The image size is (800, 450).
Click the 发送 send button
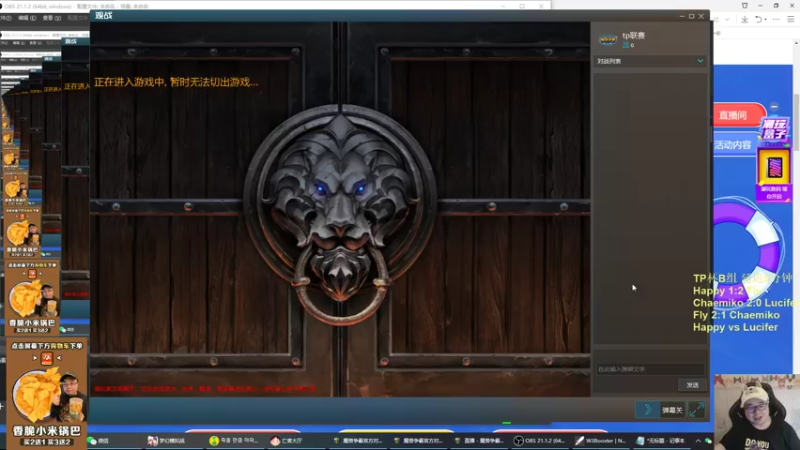[692, 385]
